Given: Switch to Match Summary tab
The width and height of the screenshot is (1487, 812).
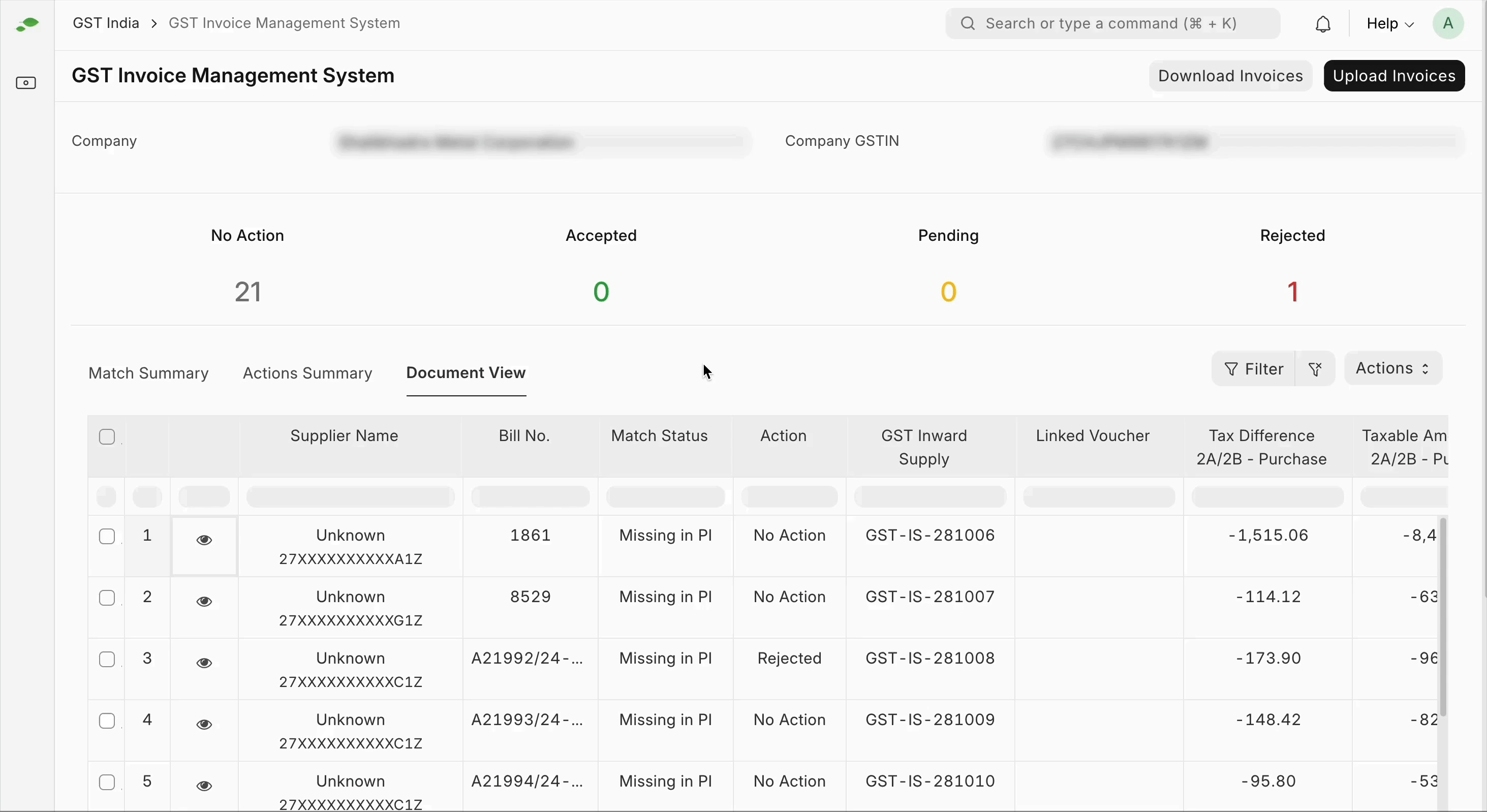Looking at the screenshot, I should [148, 373].
